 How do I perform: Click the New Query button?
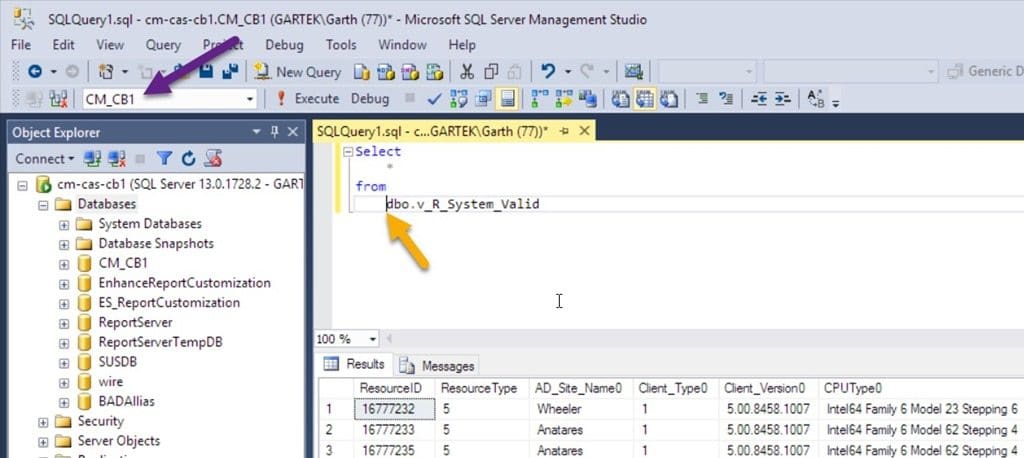298,72
